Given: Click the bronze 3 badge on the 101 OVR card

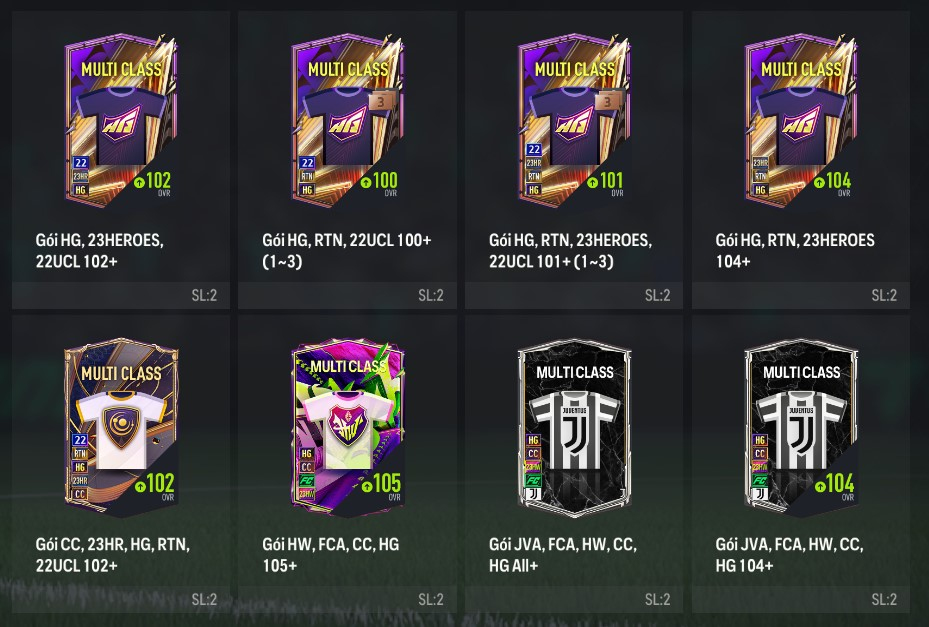Looking at the screenshot, I should point(607,101).
